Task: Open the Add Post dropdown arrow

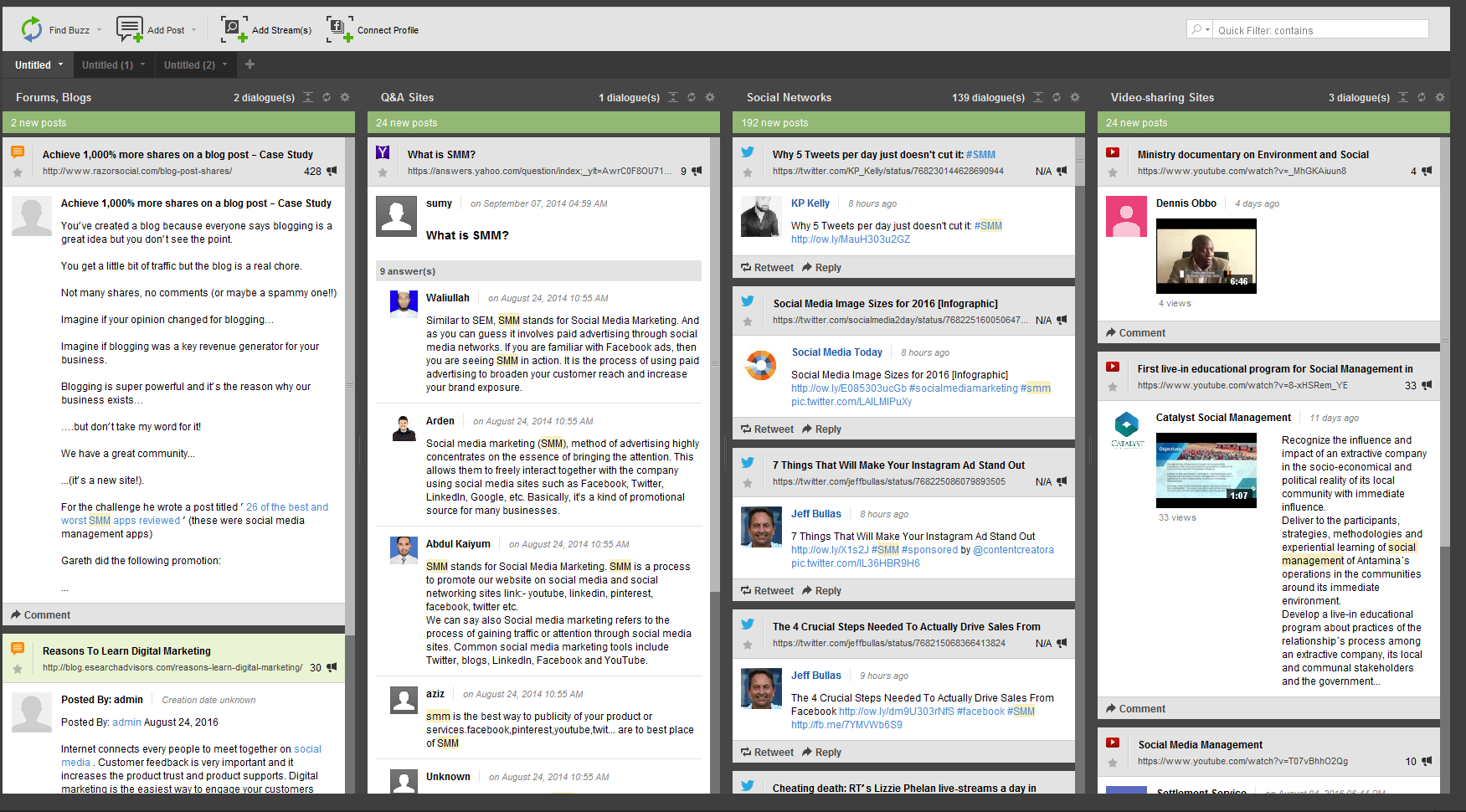Action: point(193,30)
